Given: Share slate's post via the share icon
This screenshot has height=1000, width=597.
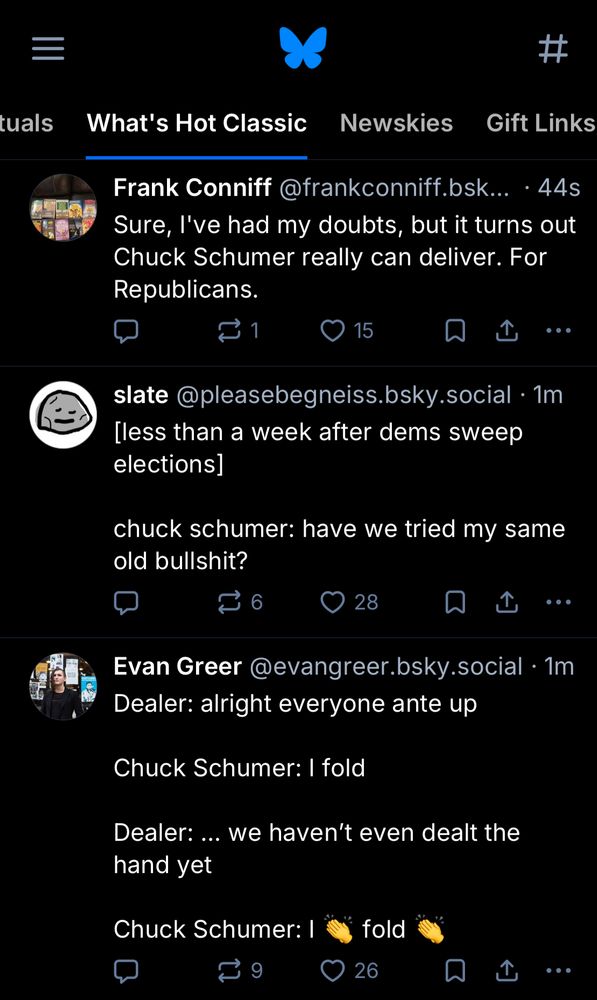Looking at the screenshot, I should coord(507,602).
